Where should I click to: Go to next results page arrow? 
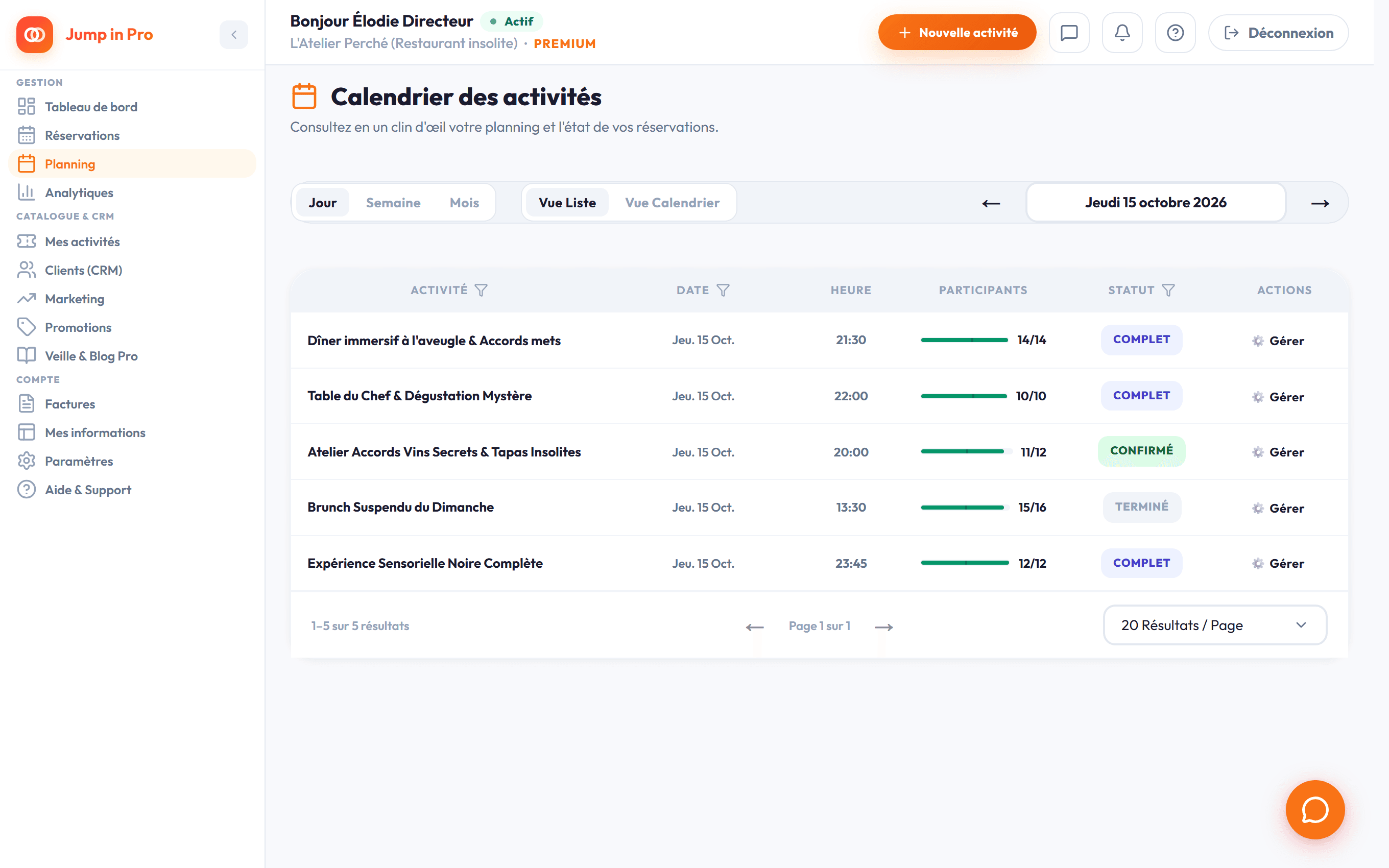[884, 627]
